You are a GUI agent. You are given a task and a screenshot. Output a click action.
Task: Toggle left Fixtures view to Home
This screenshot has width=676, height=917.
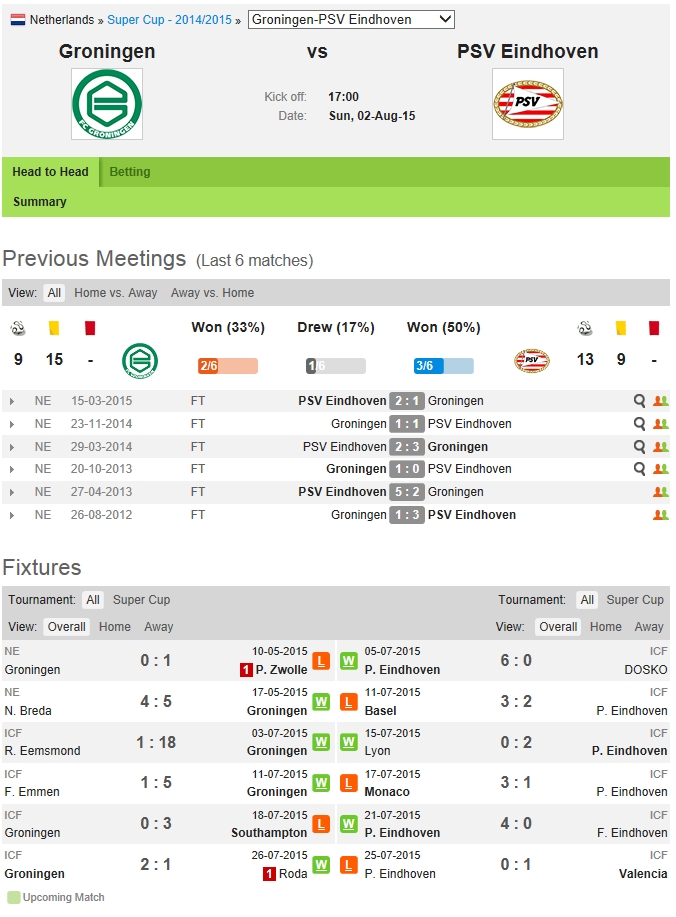click(x=115, y=627)
